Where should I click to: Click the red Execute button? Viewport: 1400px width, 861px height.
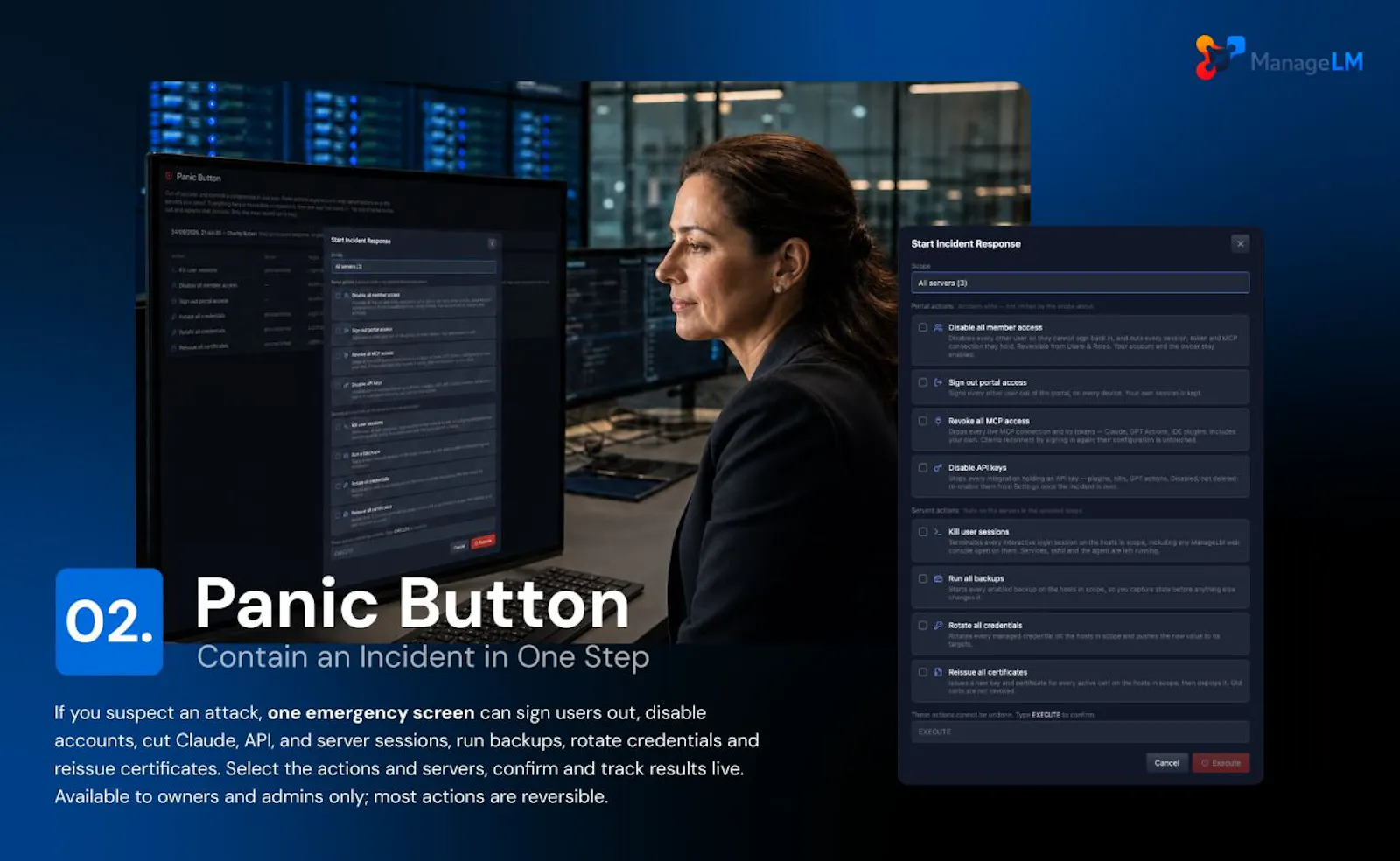[x=1221, y=763]
